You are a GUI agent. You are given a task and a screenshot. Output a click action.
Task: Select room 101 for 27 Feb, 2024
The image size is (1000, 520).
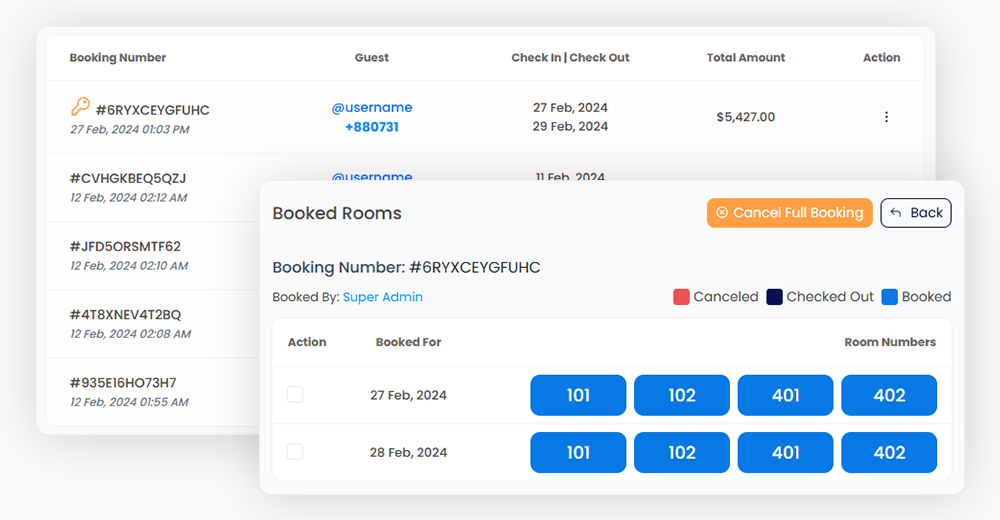[578, 395]
